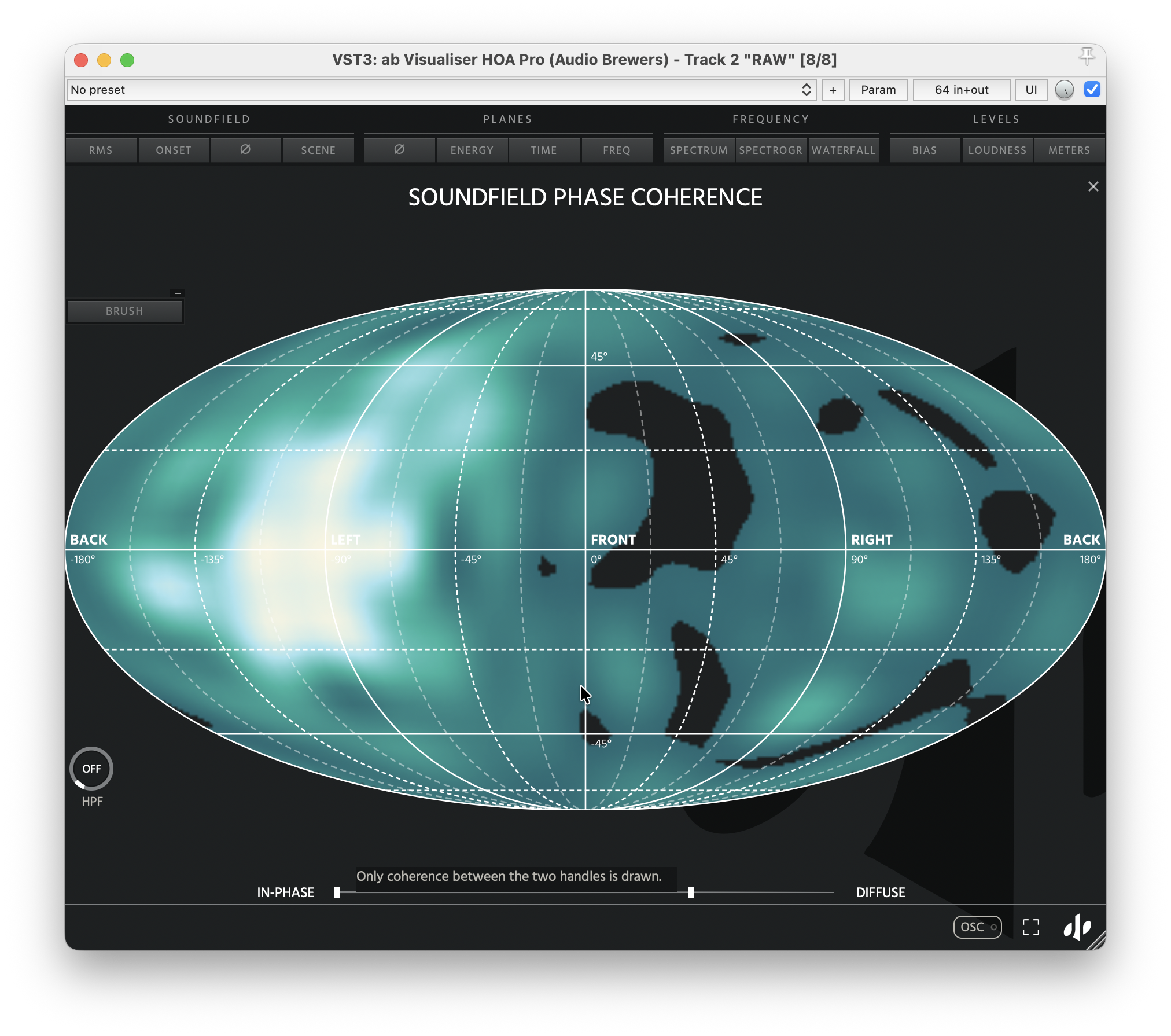The width and height of the screenshot is (1171, 1036).
Task: Click the 45° elevation label
Action: 599,357
